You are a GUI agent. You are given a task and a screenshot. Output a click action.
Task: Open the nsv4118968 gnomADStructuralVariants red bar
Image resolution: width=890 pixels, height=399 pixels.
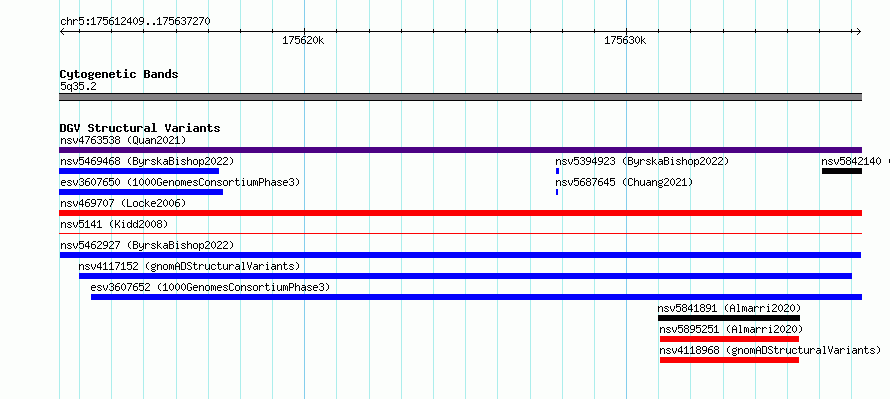pos(729,360)
